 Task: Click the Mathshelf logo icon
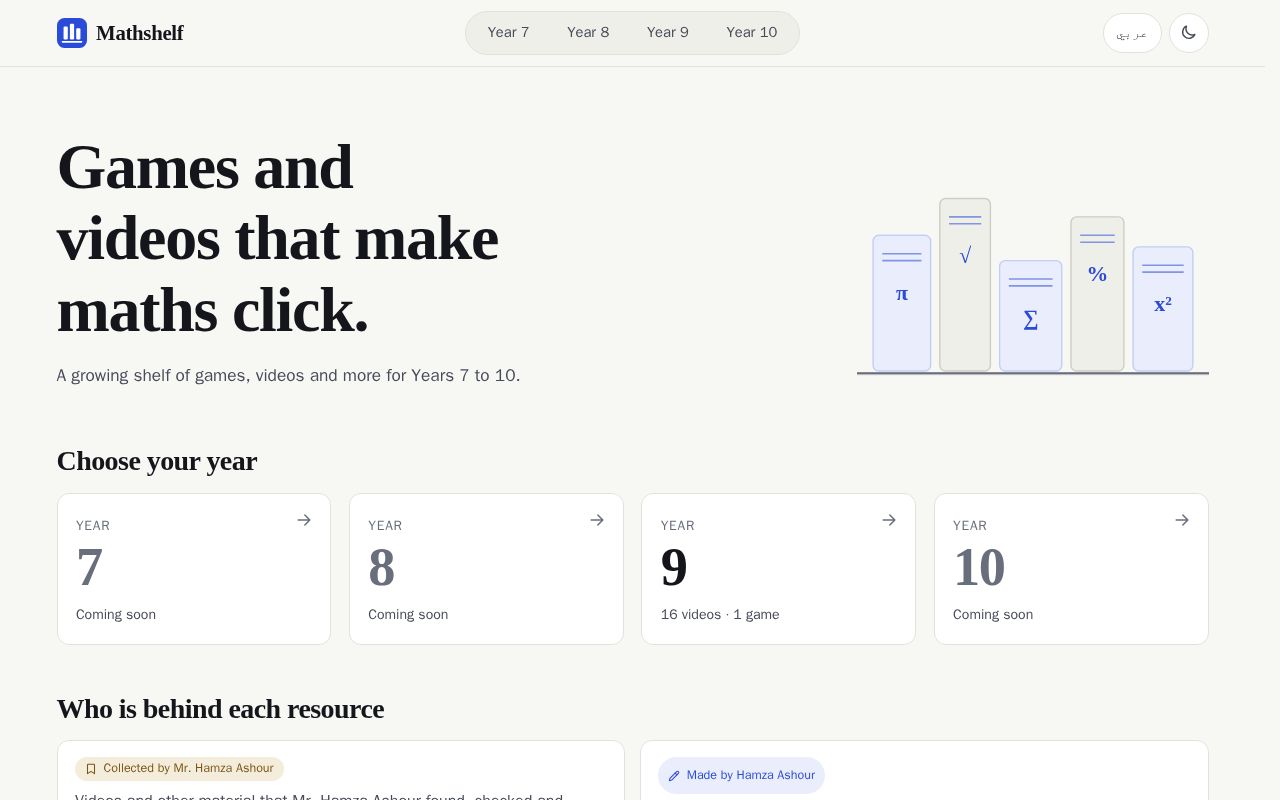point(72,33)
